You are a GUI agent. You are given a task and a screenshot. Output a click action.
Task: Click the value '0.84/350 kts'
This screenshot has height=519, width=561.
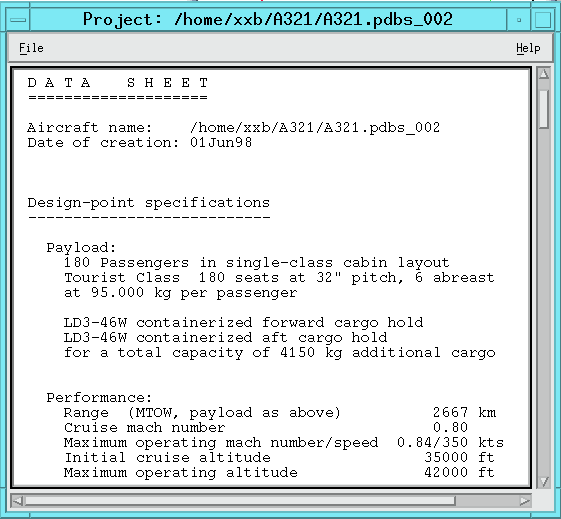coord(450,443)
